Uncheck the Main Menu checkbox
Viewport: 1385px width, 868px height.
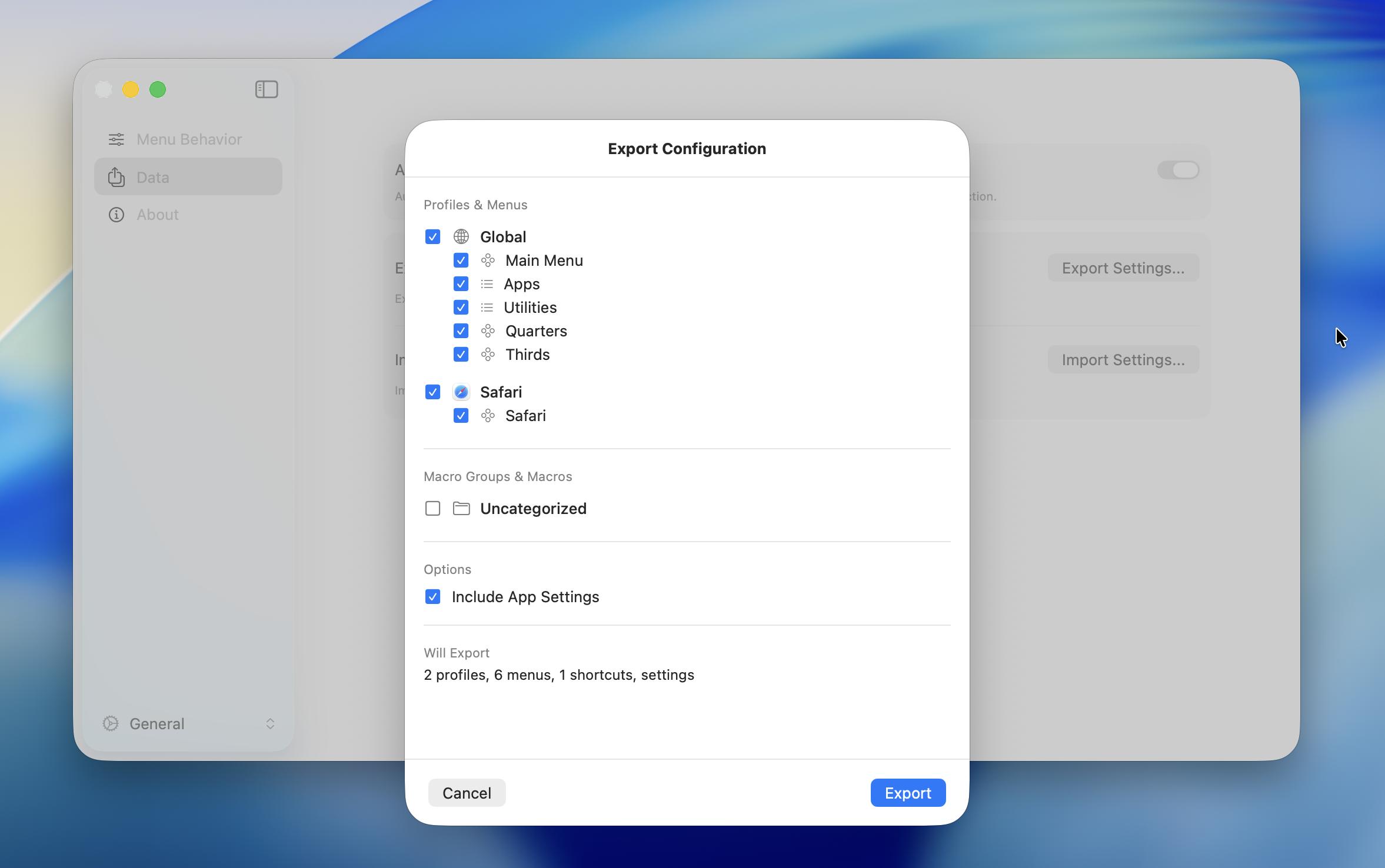point(461,260)
